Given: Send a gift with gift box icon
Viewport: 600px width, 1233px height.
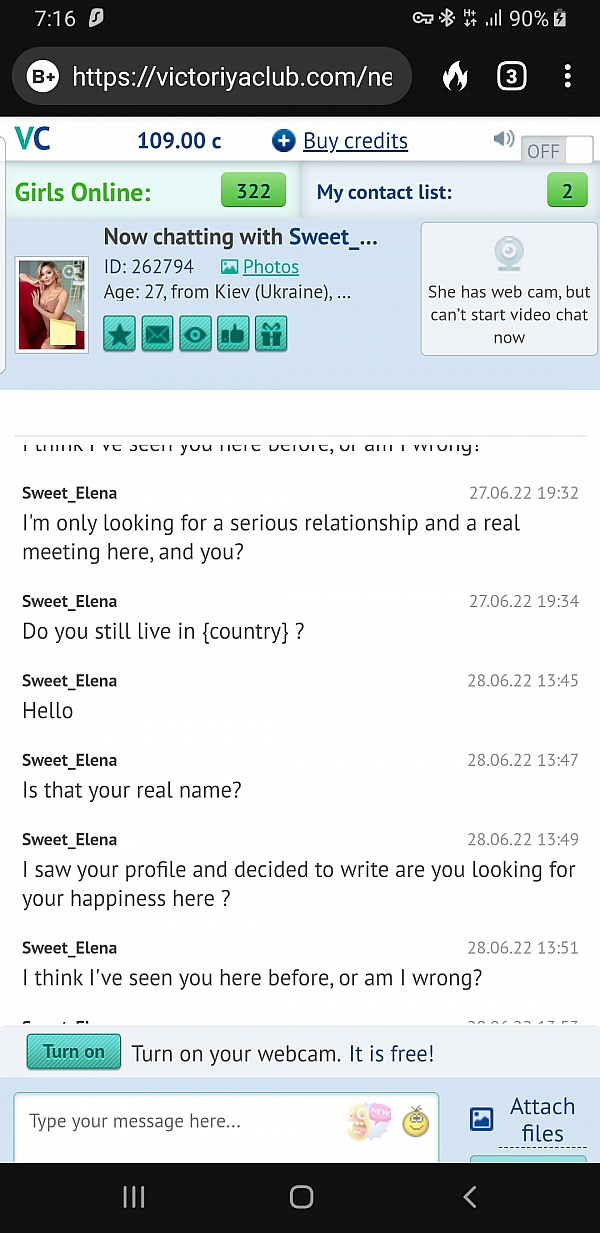Looking at the screenshot, I should (x=270, y=334).
